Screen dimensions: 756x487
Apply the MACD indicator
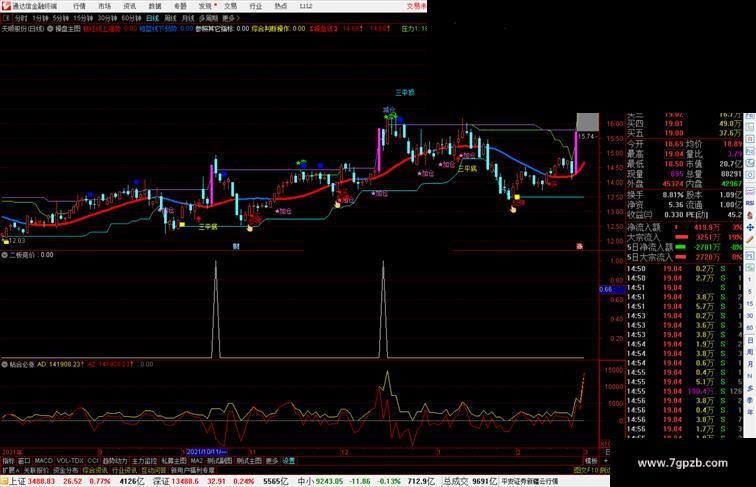[43, 461]
